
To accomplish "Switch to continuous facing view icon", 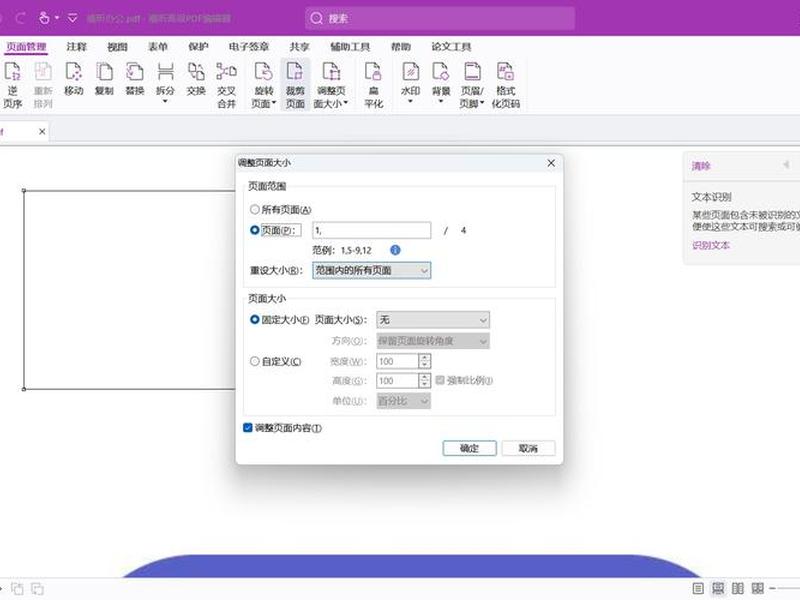I will pos(758,588).
